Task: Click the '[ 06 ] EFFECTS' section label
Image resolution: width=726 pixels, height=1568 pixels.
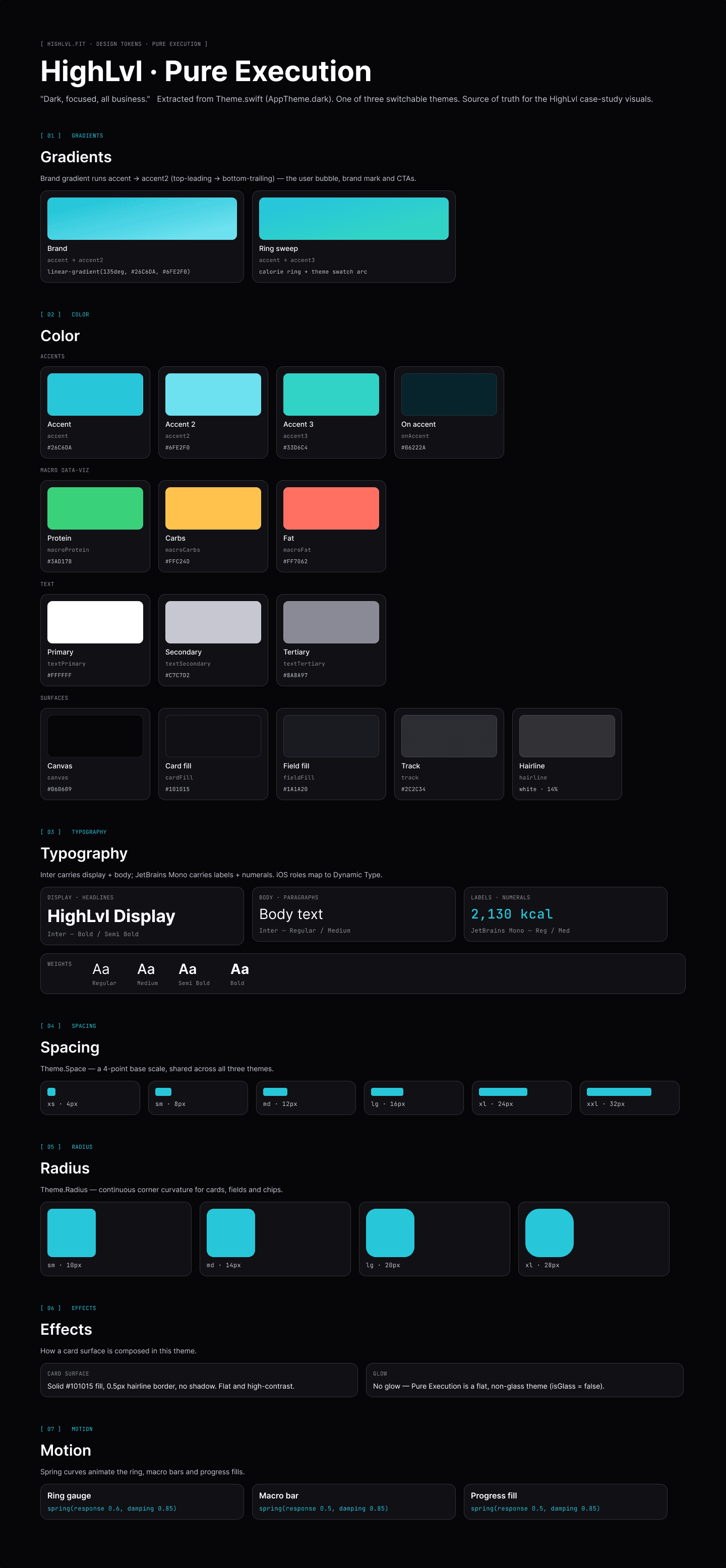Action: (x=68, y=1308)
